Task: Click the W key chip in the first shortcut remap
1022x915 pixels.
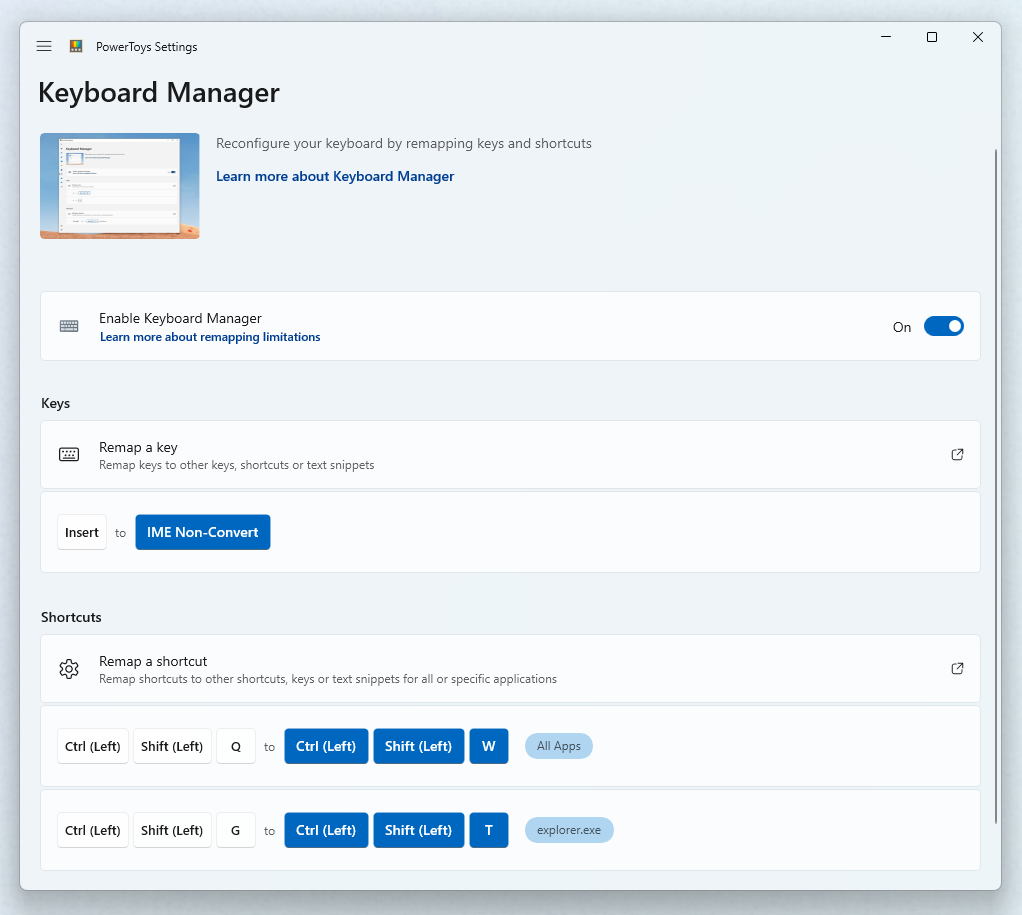Action: [489, 746]
